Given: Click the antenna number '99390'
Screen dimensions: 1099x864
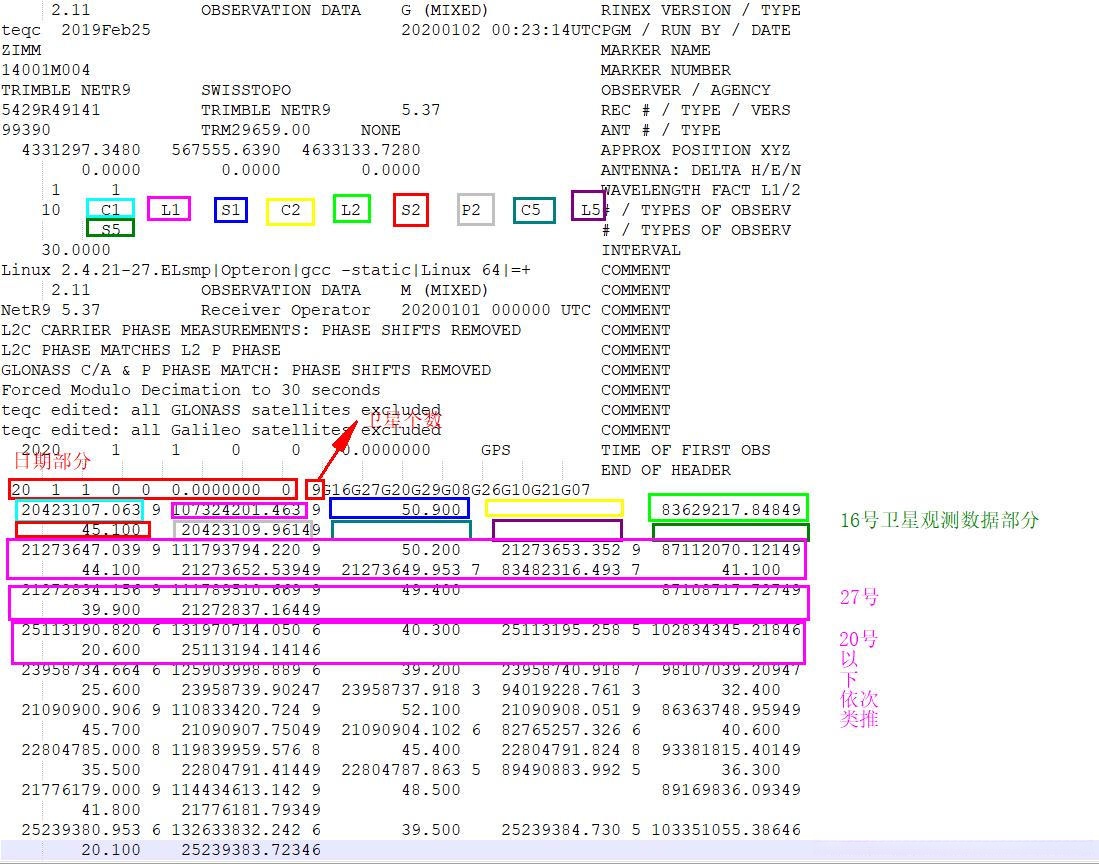Looking at the screenshot, I should 26,130.
